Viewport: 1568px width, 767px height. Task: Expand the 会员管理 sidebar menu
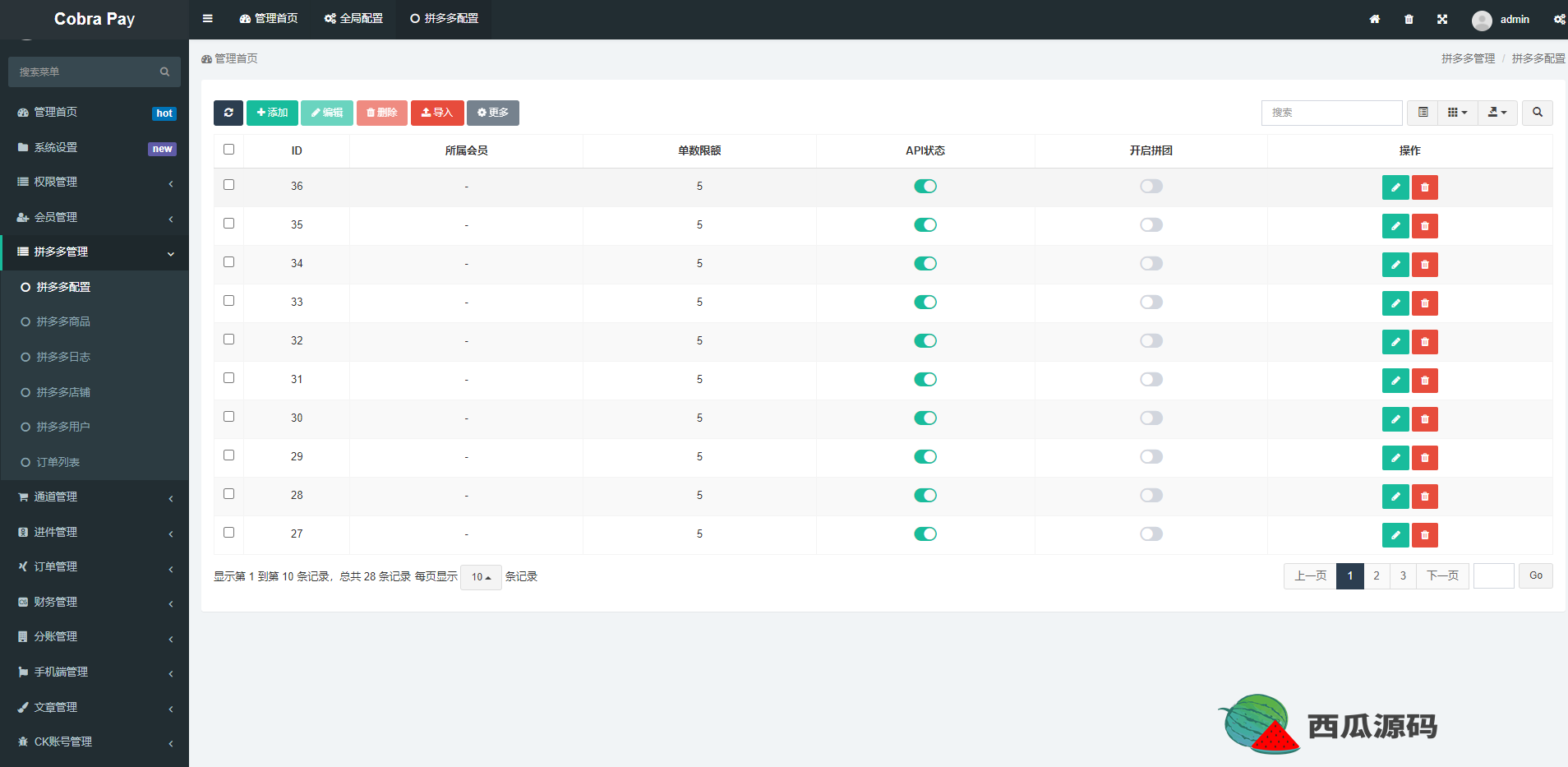(x=95, y=218)
